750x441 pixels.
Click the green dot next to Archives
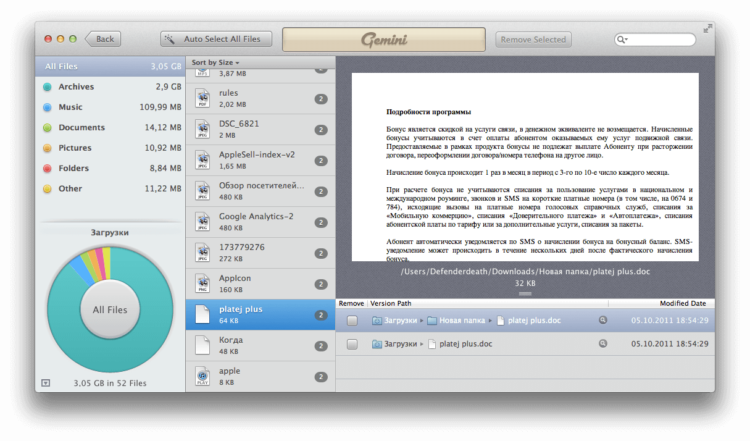tap(47, 87)
